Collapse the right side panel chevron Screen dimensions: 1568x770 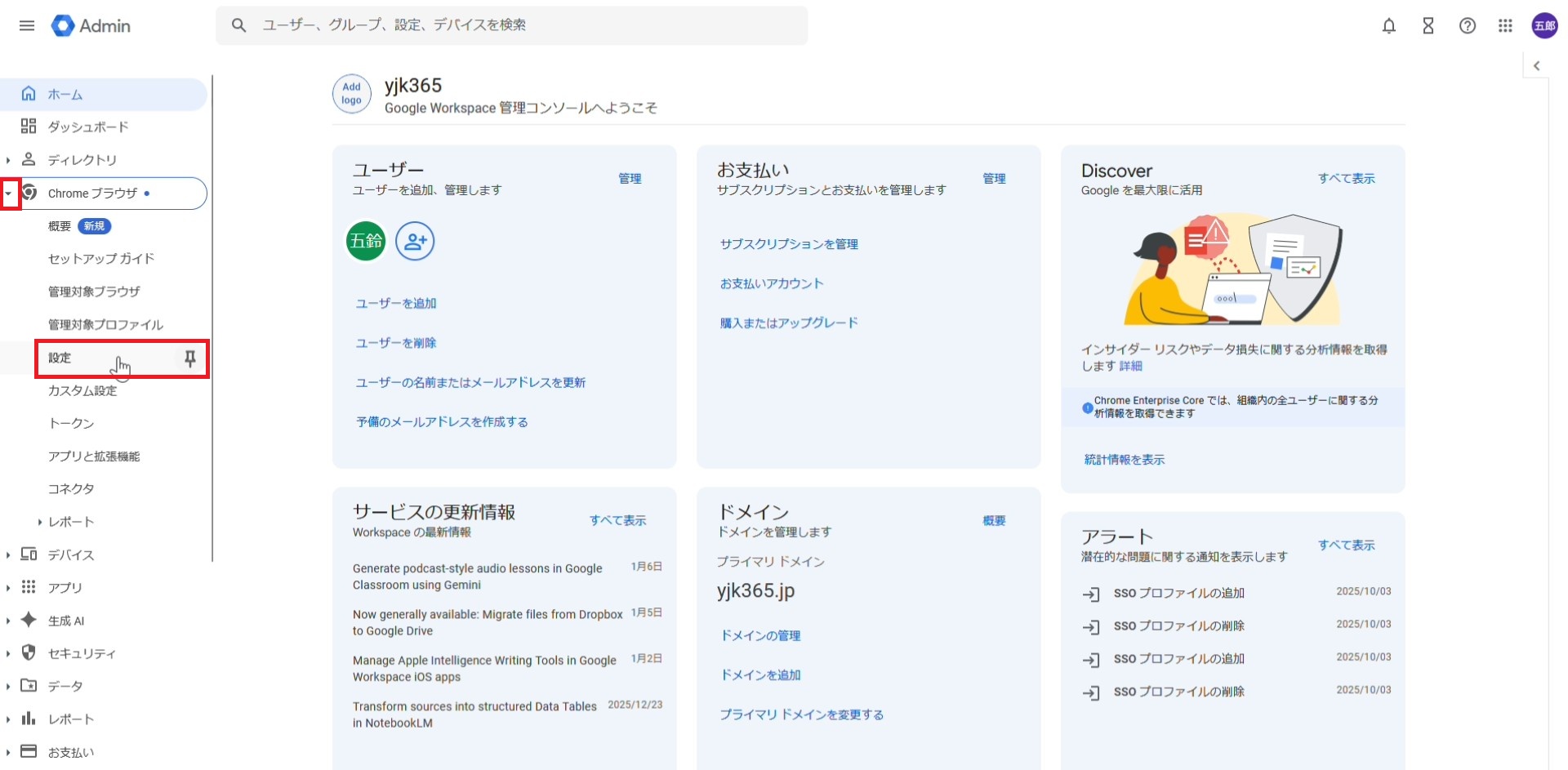1536,66
